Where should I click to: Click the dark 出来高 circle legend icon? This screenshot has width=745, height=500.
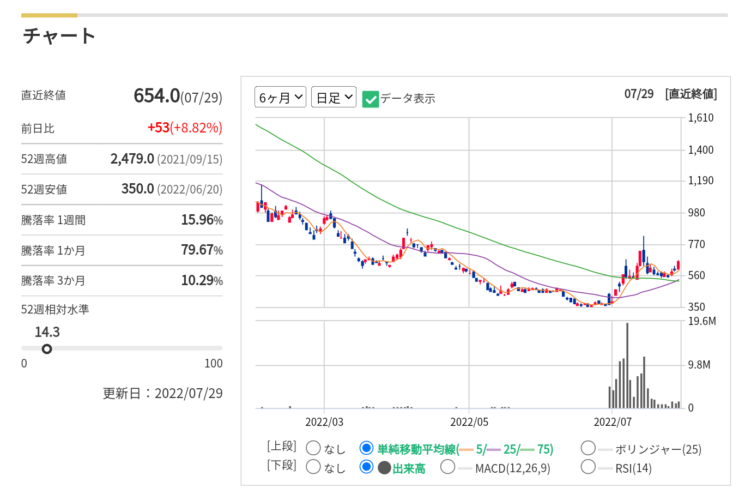pyautogui.click(x=384, y=468)
